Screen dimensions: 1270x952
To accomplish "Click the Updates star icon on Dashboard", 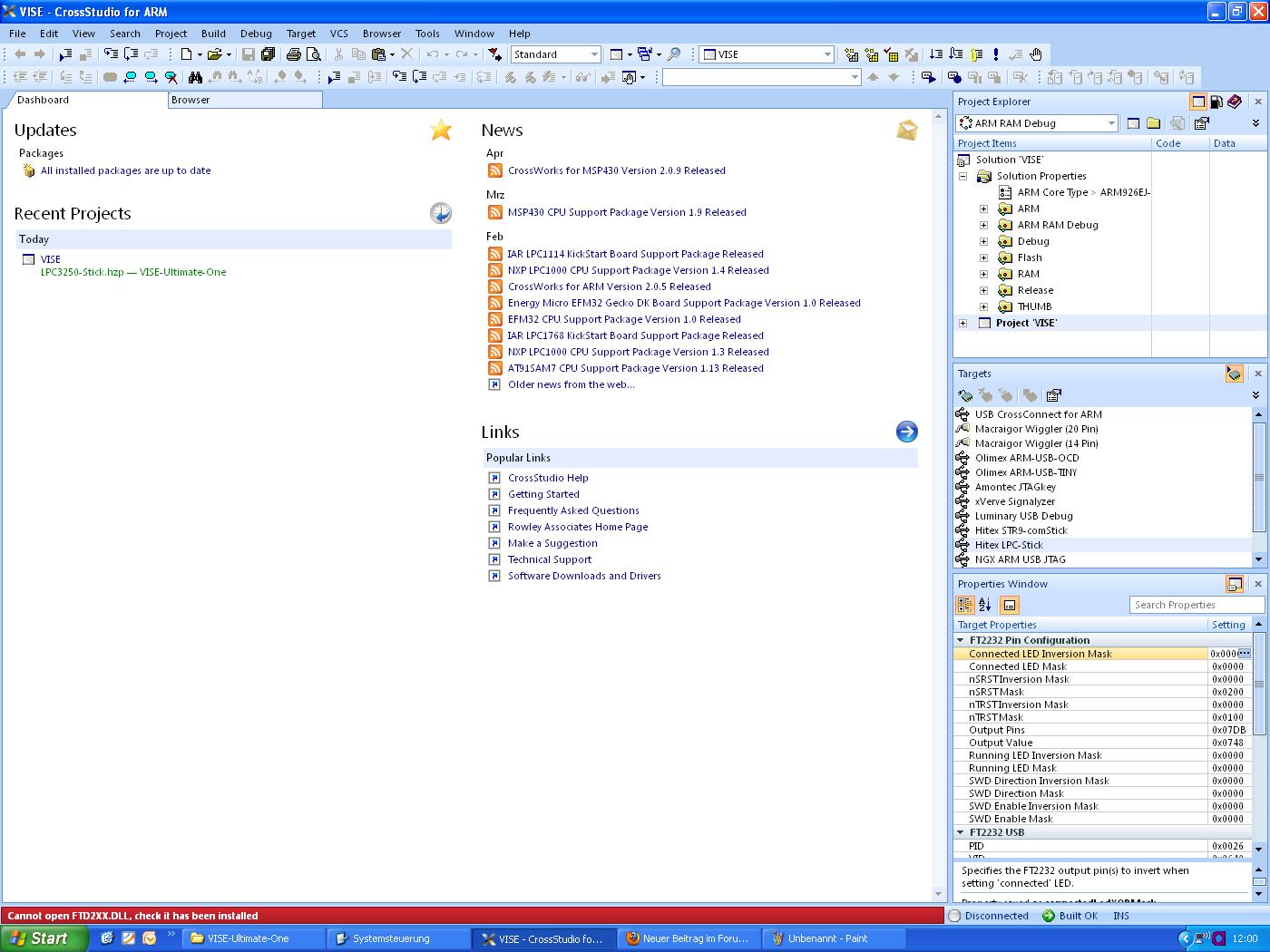I will click(x=441, y=131).
